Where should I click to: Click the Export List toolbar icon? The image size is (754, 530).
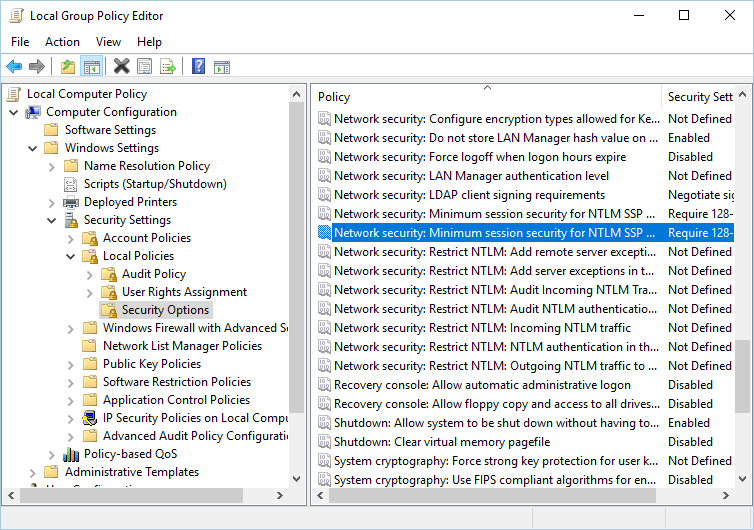pos(168,66)
